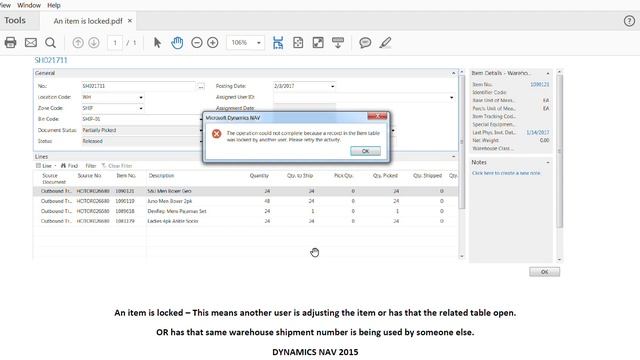Switch to Full screen mode icon
Viewport: 640px width, 360px height.
tap(318, 42)
